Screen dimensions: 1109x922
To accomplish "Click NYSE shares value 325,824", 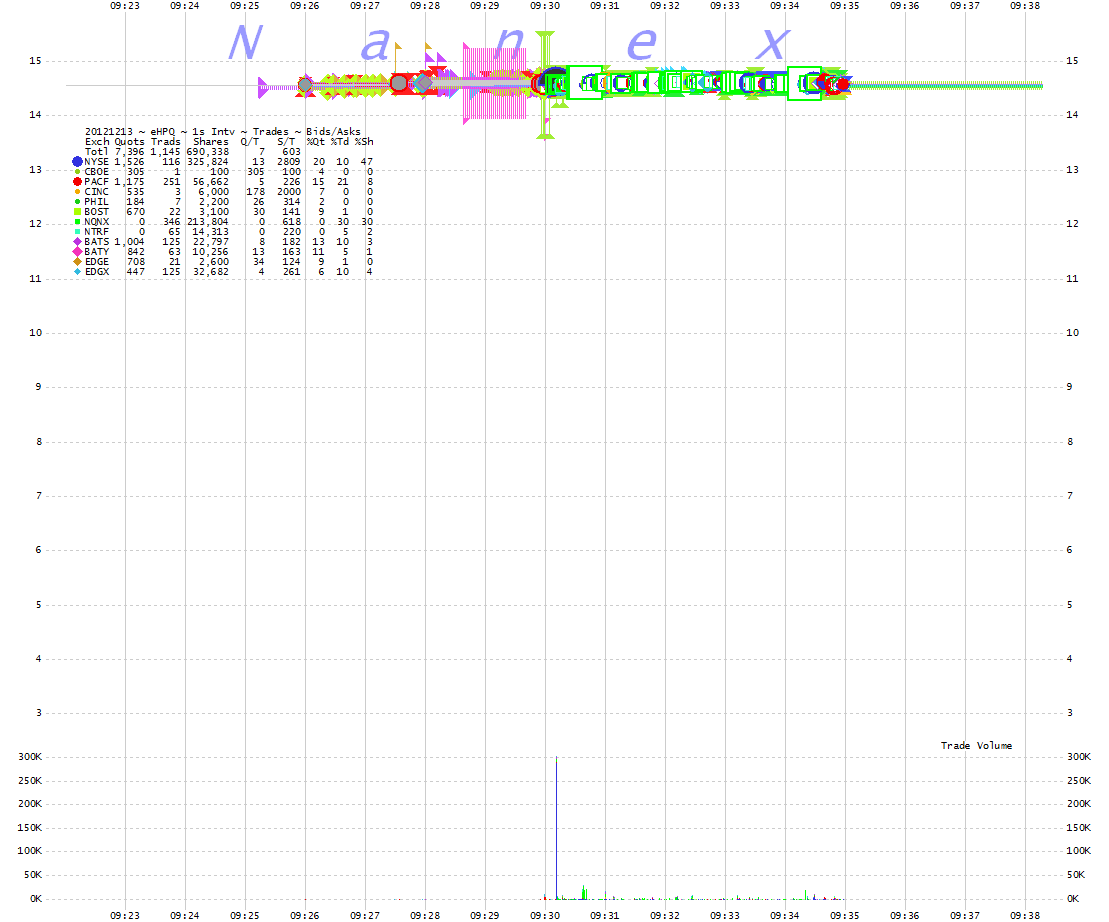I will coord(208,162).
